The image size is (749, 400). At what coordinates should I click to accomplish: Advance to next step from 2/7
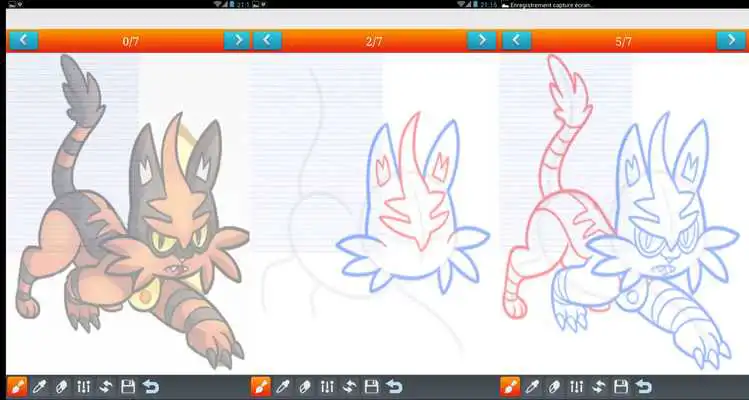coord(482,40)
